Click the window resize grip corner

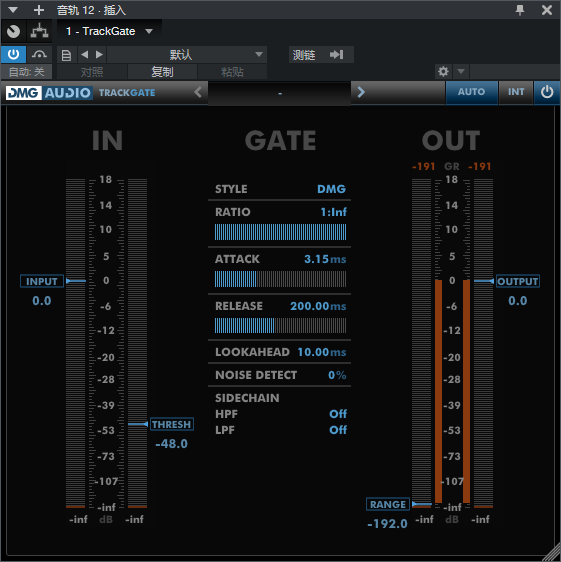pos(552,553)
